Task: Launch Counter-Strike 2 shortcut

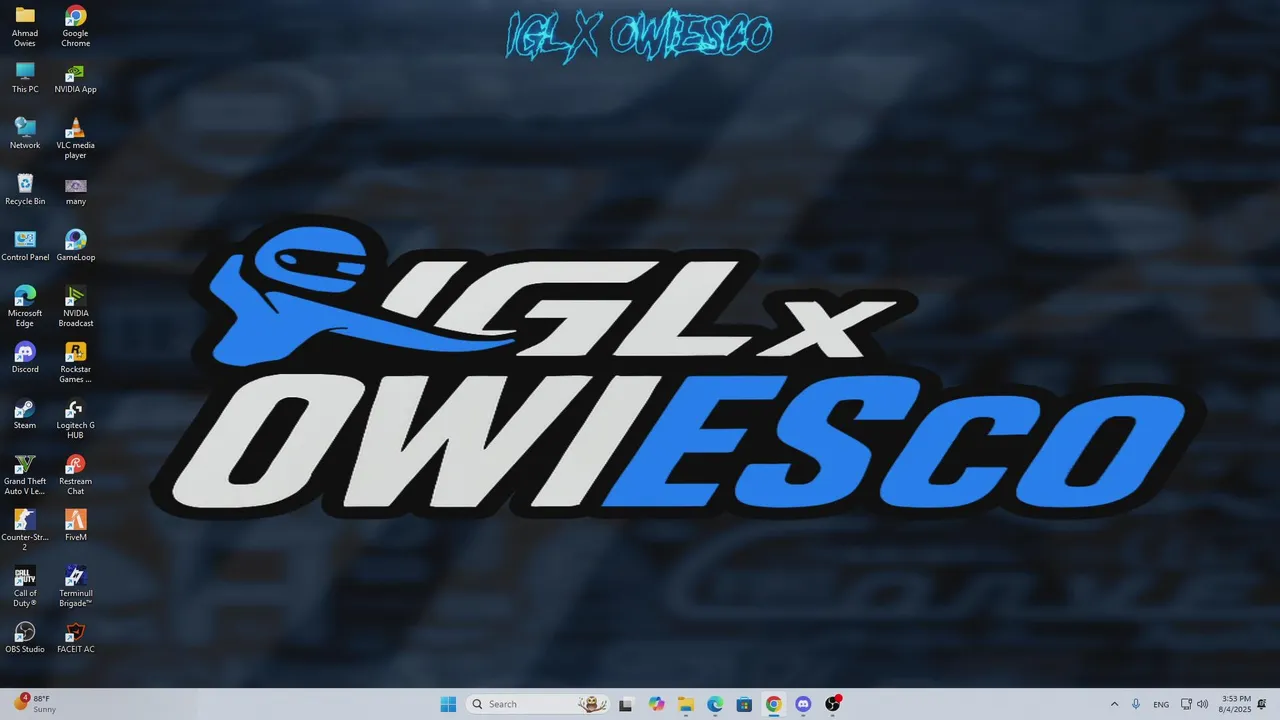Action: coord(25,530)
